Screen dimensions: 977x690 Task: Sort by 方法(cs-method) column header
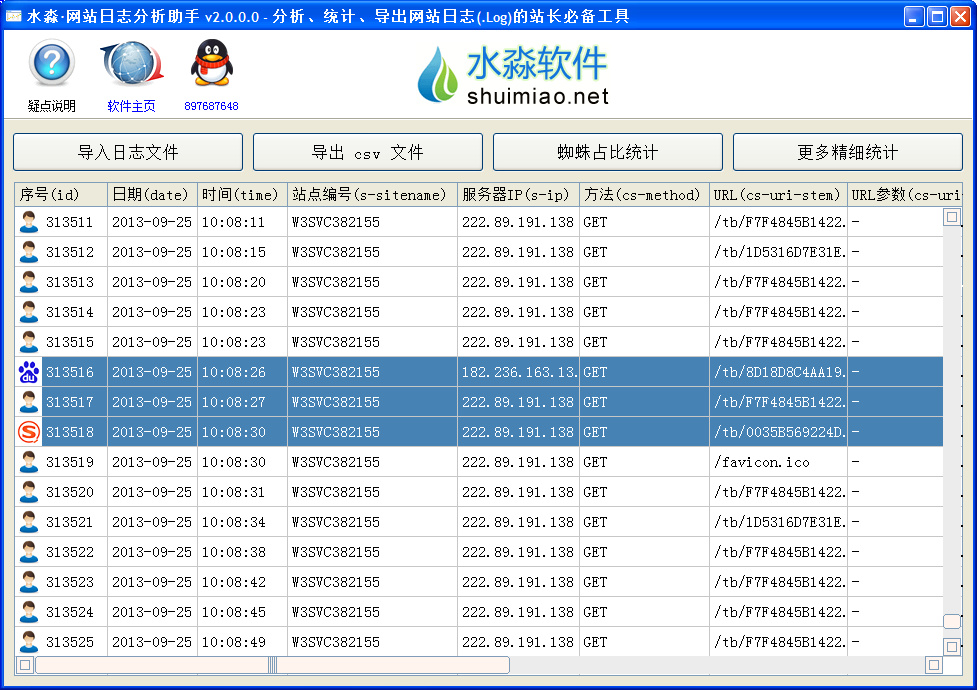click(644, 194)
